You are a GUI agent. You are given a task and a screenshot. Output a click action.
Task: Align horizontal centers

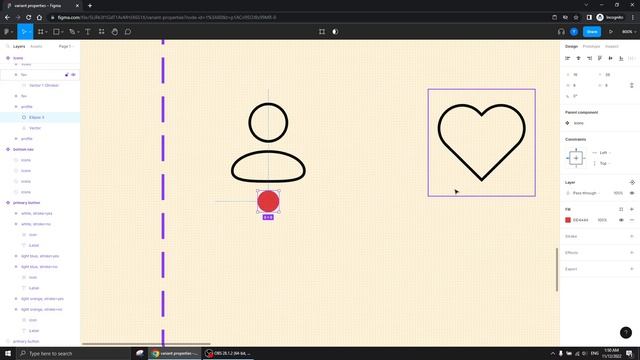(x=578, y=58)
